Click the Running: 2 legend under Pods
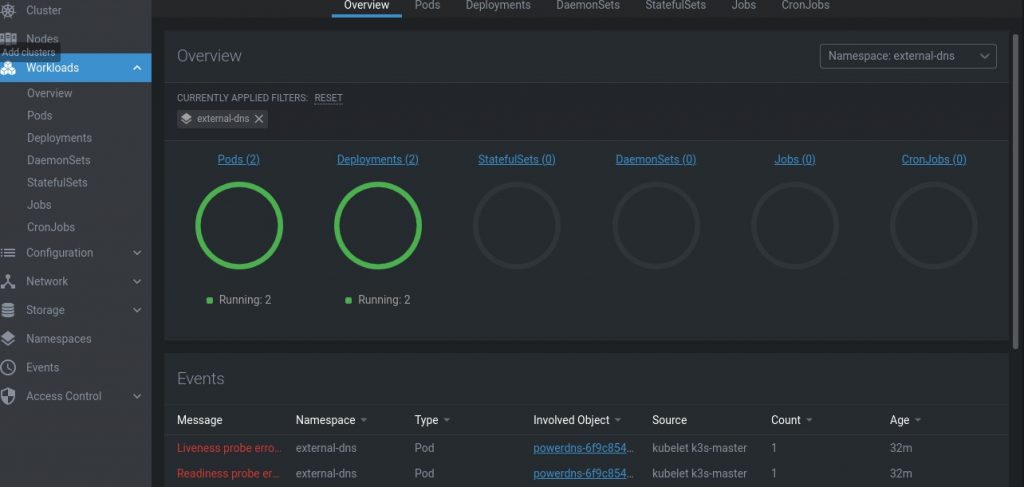The image size is (1024, 487). (x=238, y=300)
